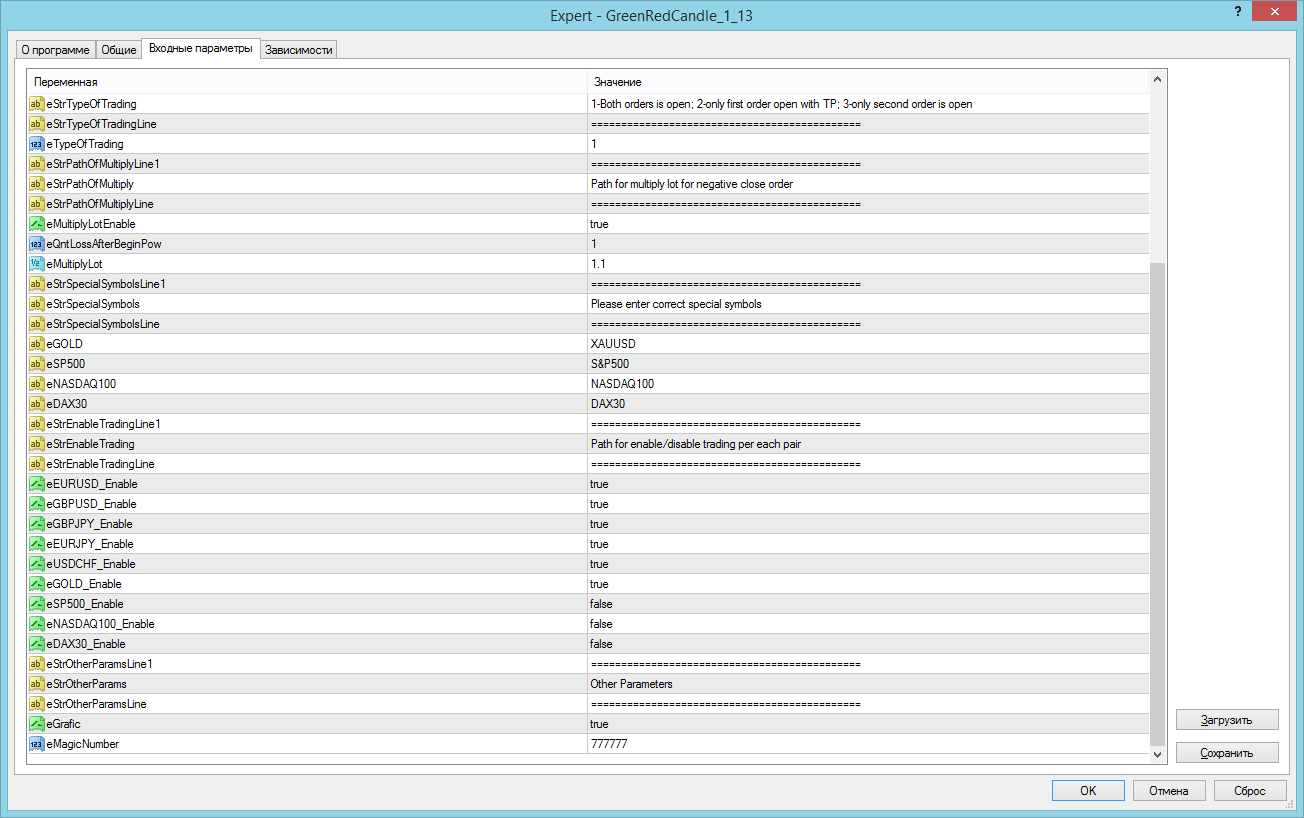Click the 'Other Parameters' value text
Image resolution: width=1304 pixels, height=818 pixels.
click(x=632, y=684)
